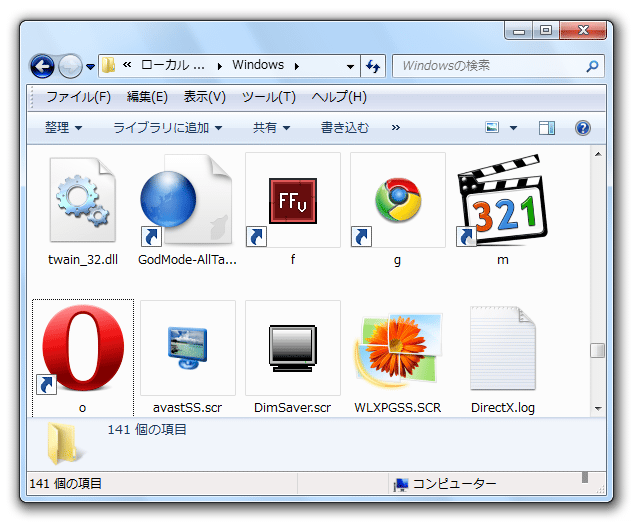Open the 整理 dropdown menu
This screenshot has width=637, height=526.
pyautogui.click(x=63, y=128)
